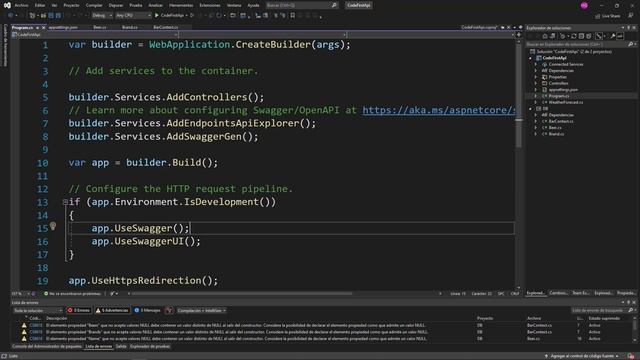
Task: Open the Debug configuration dropdown
Action: [102, 15]
